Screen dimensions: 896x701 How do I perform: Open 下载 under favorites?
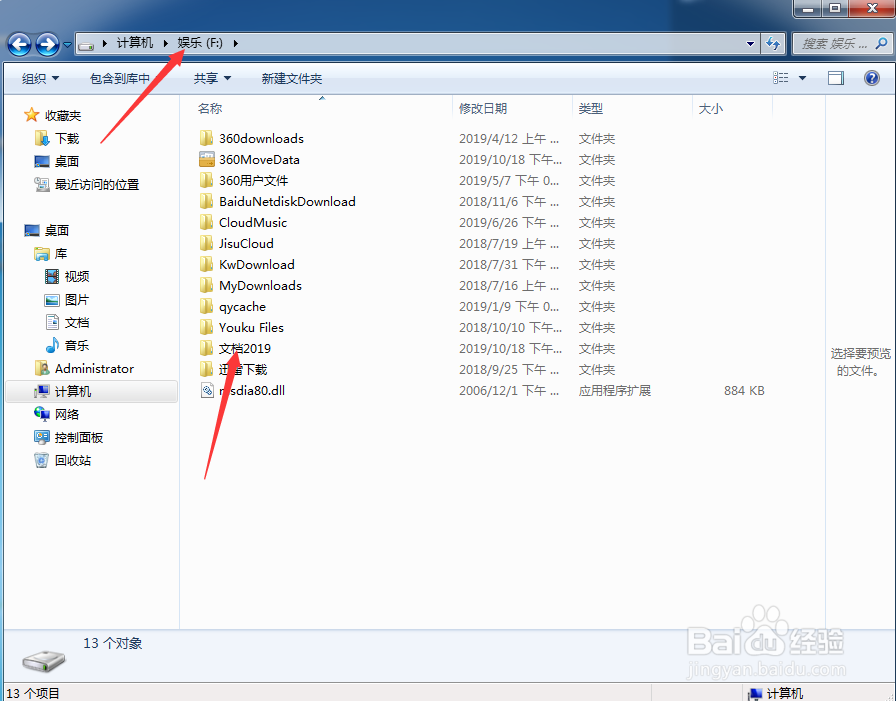67,138
